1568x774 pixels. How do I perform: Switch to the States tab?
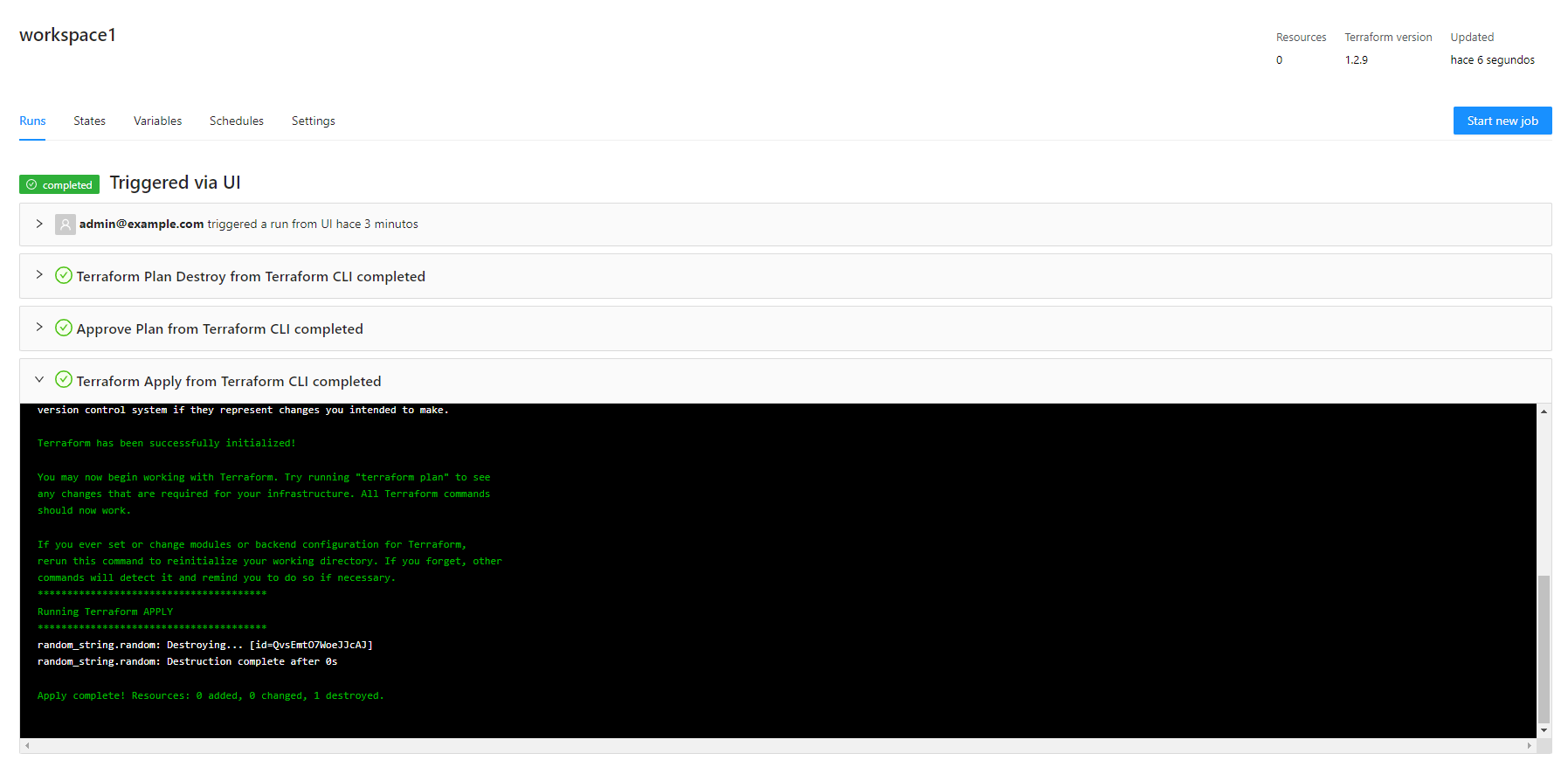tap(89, 121)
